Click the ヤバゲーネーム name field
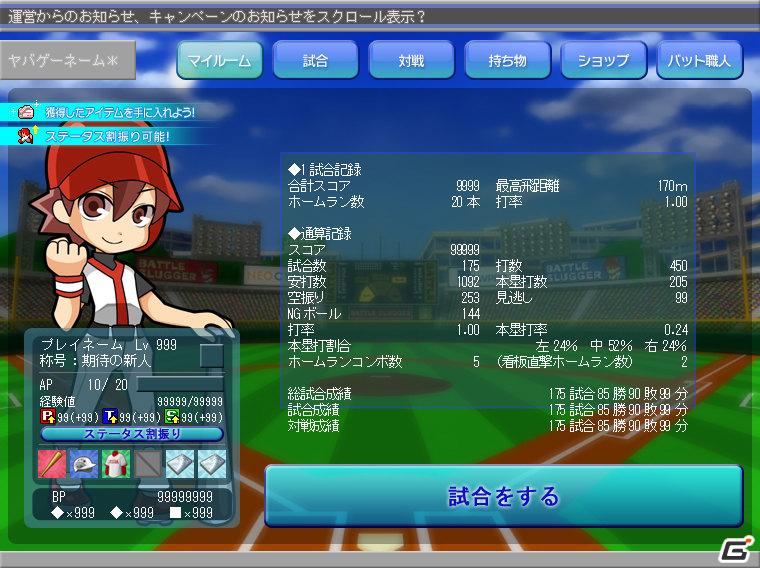Screen dimensions: 760x568 [68, 61]
